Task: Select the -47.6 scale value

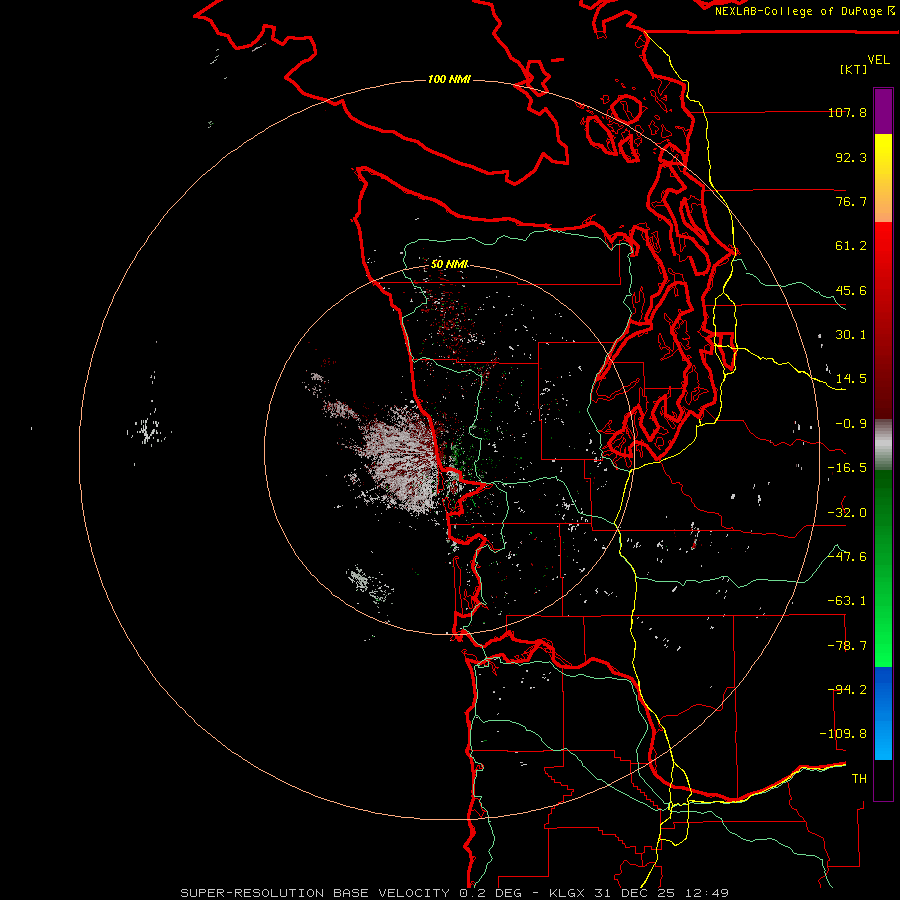Action: click(x=847, y=557)
